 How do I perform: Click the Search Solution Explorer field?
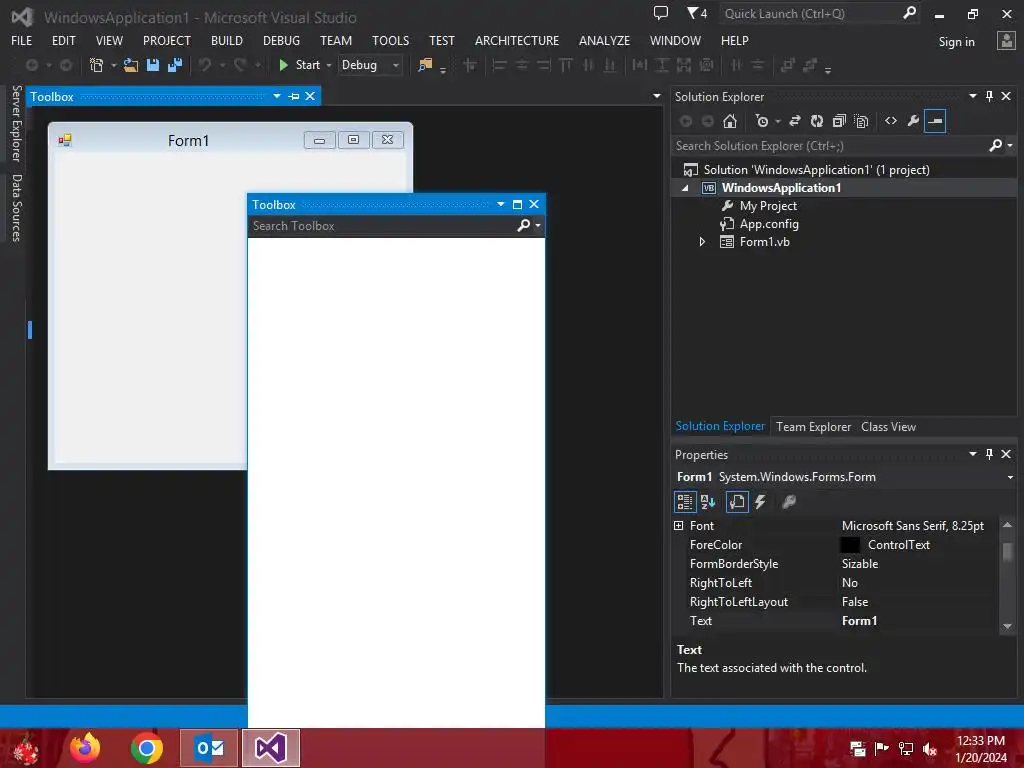coord(829,146)
